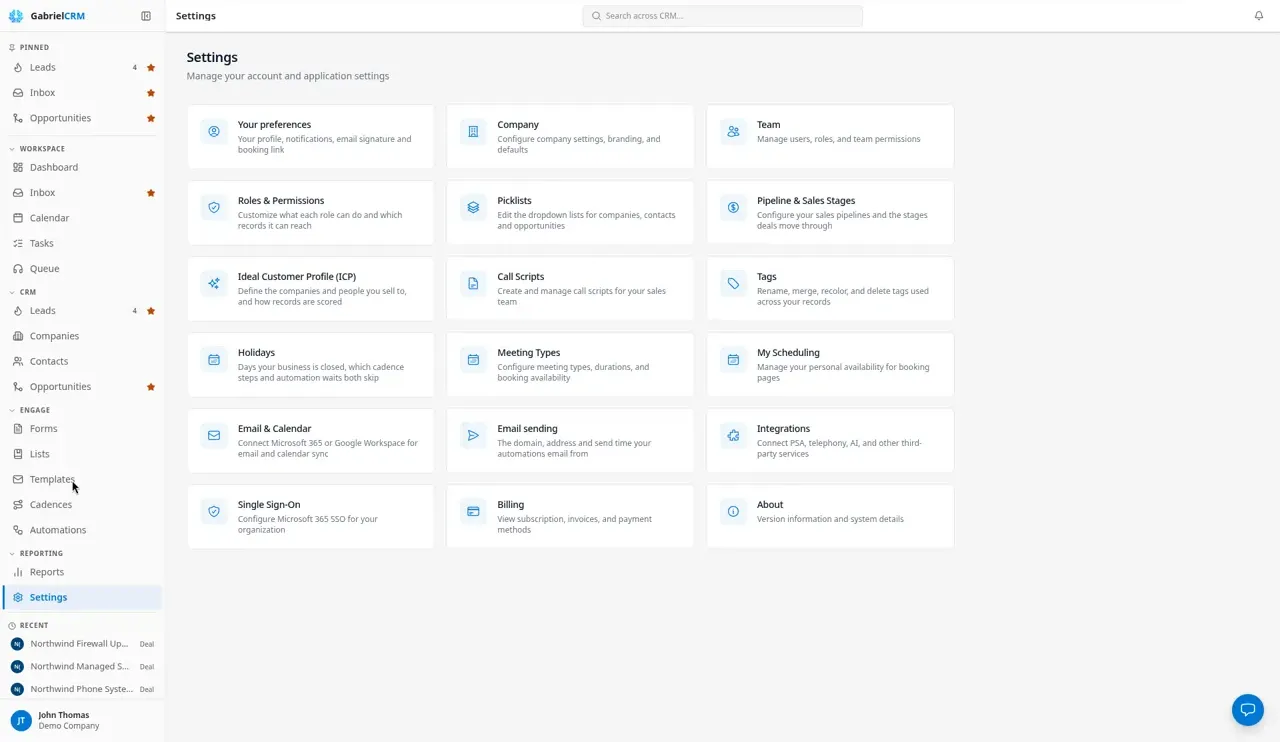Screen dimensions: 1280x742
Task: Open the chat support bubble
Action: (x=1248, y=710)
